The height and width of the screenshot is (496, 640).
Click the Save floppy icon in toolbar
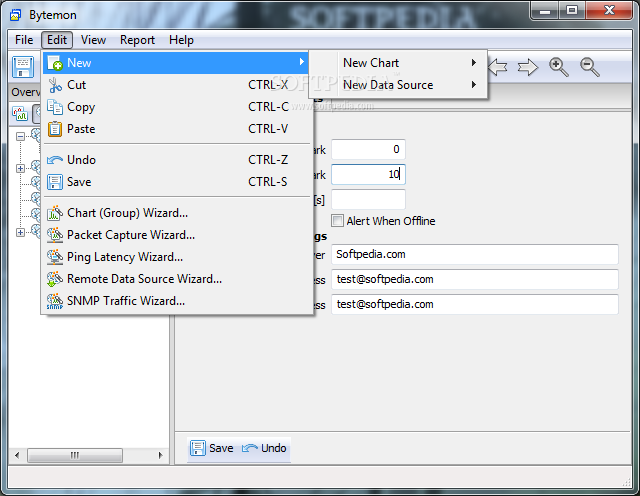[23, 67]
